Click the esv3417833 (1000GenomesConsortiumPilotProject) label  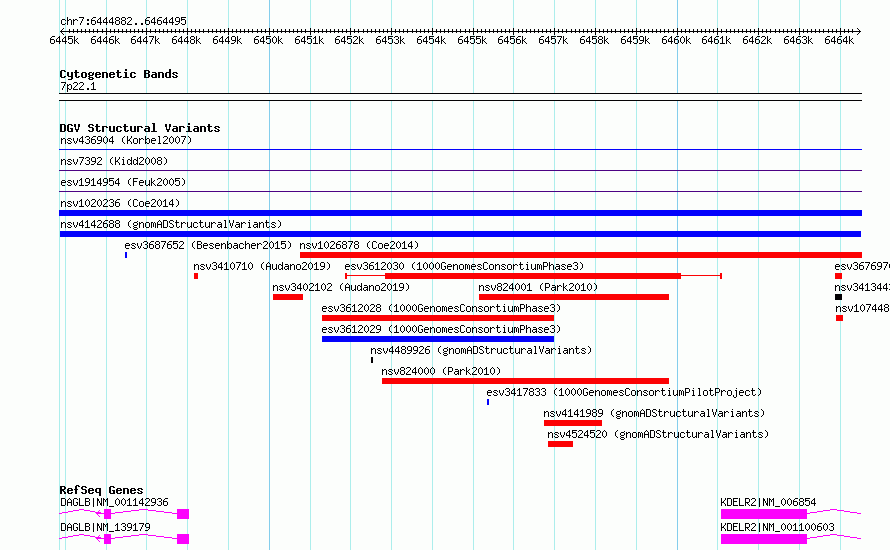(624, 392)
